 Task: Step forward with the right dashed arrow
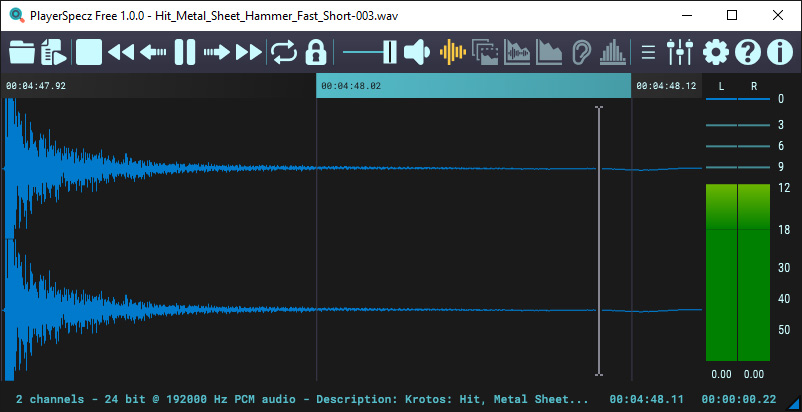pyautogui.click(x=217, y=51)
